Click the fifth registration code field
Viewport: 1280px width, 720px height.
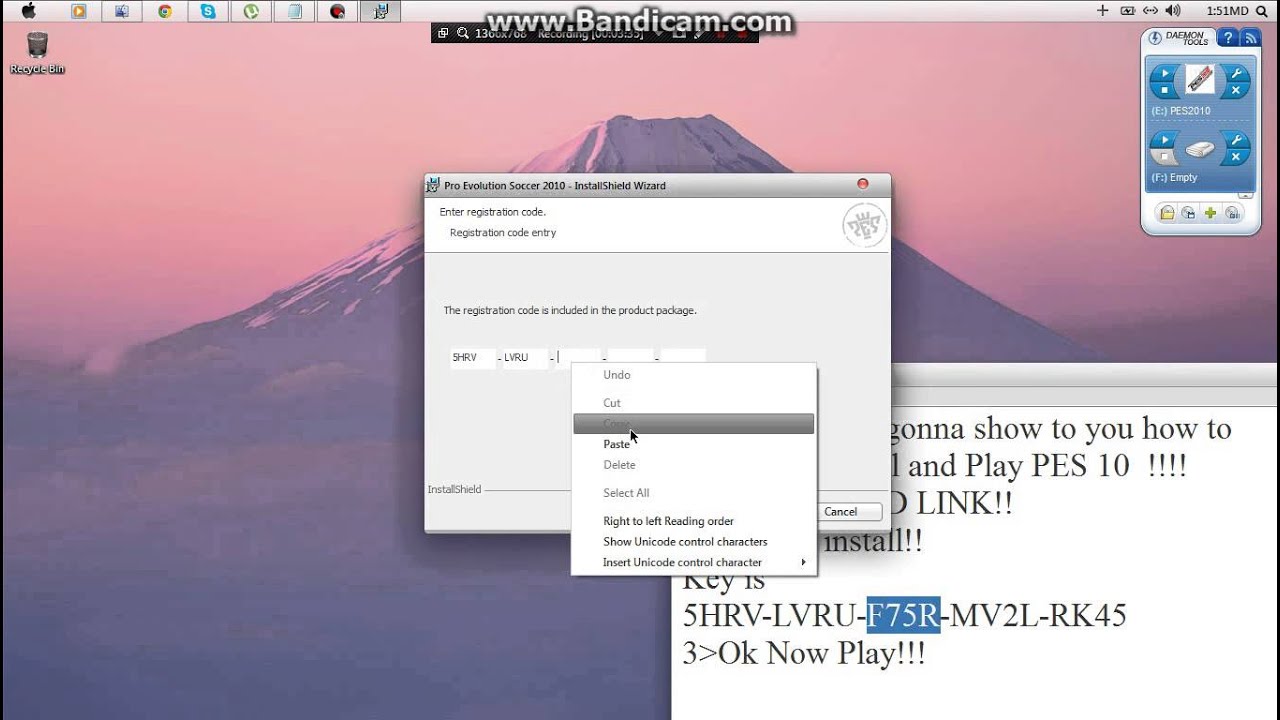[683, 357]
